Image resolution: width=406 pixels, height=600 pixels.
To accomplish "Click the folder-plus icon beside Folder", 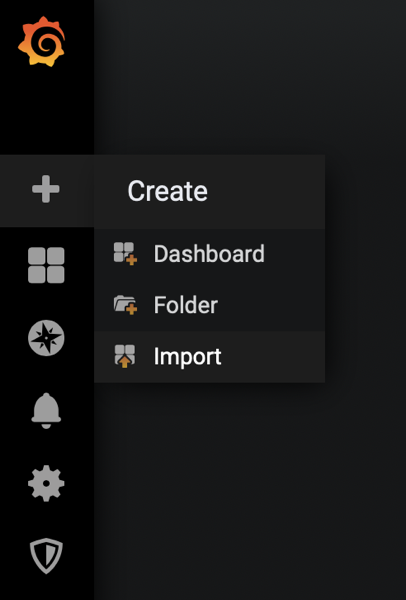I will [125, 305].
